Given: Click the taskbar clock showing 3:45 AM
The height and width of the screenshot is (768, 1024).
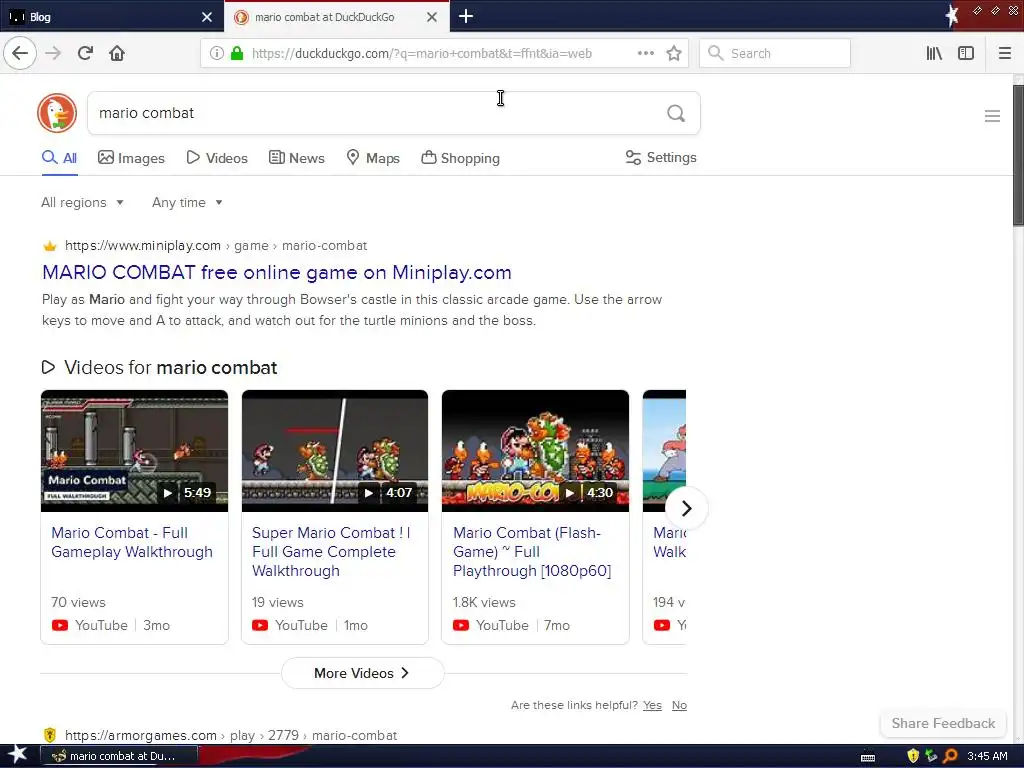Looking at the screenshot, I should [x=987, y=756].
